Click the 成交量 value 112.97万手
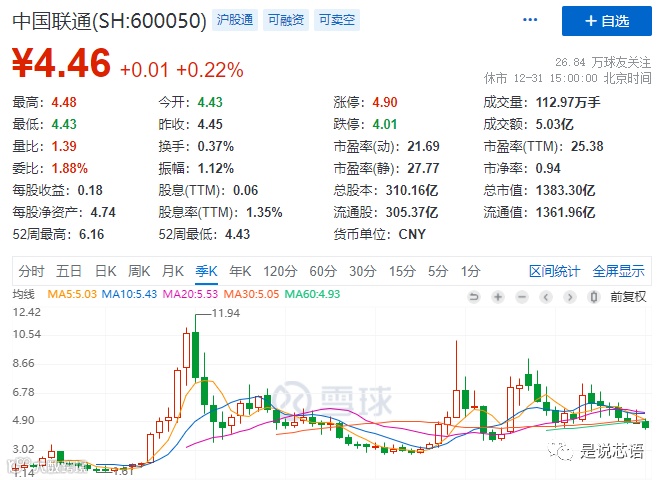 [568, 102]
